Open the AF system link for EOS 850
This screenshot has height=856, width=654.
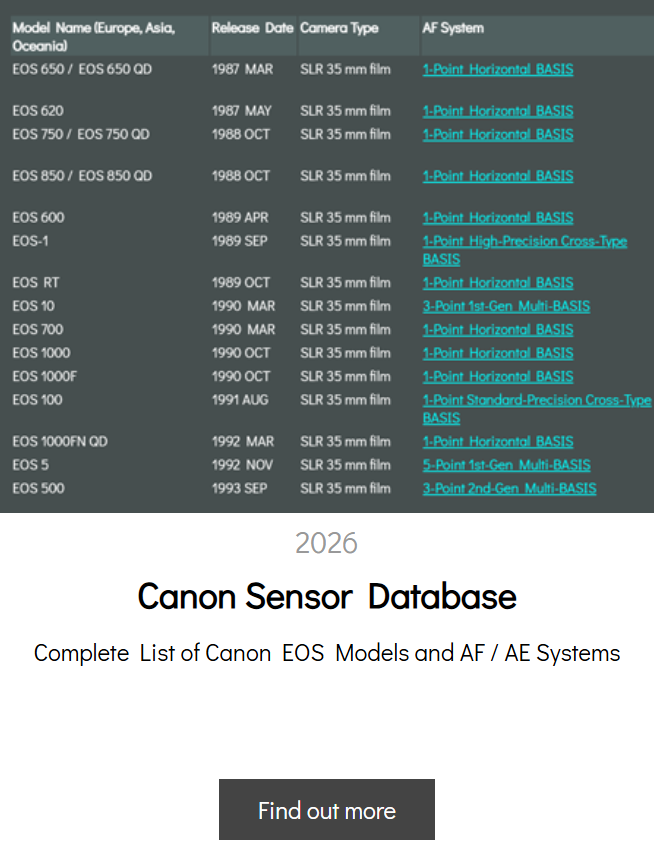[498, 176]
